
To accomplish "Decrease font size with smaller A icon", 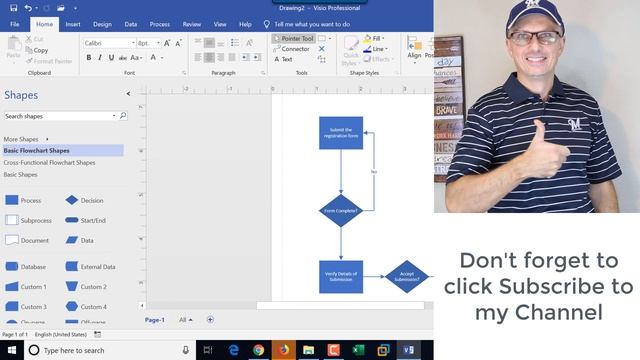I will coord(178,43).
